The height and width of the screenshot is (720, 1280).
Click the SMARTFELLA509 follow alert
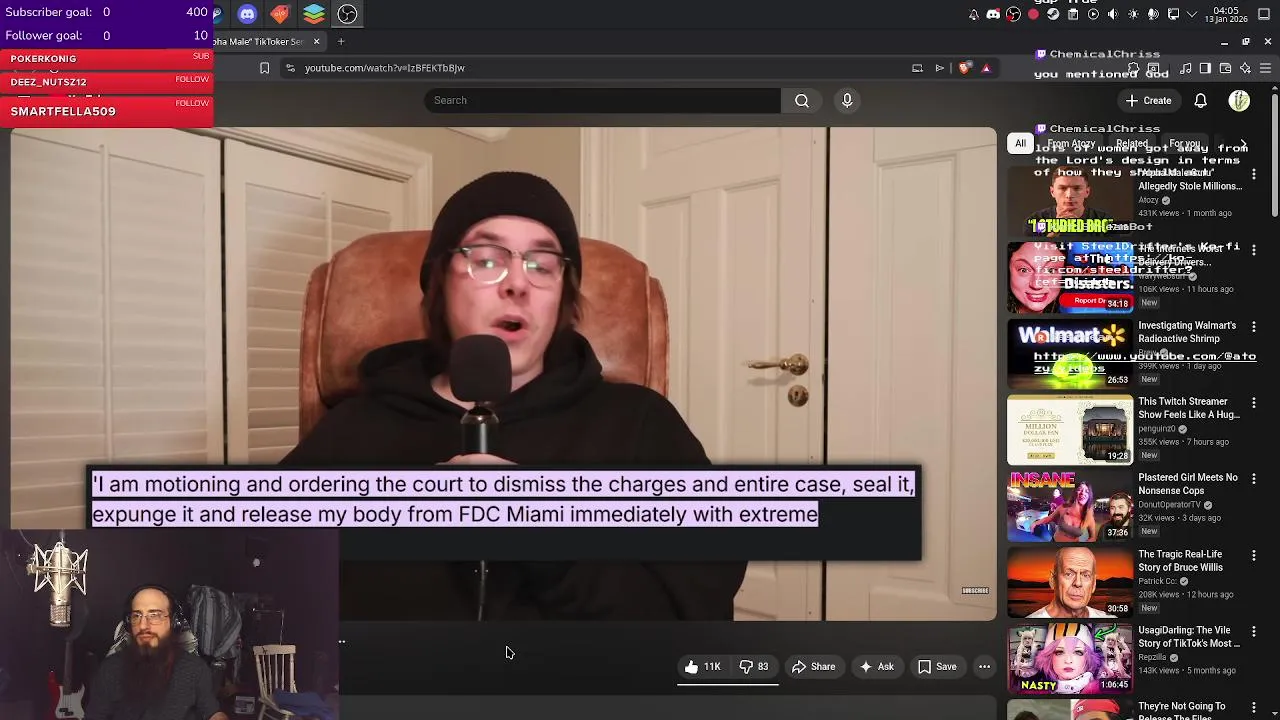tap(107, 111)
